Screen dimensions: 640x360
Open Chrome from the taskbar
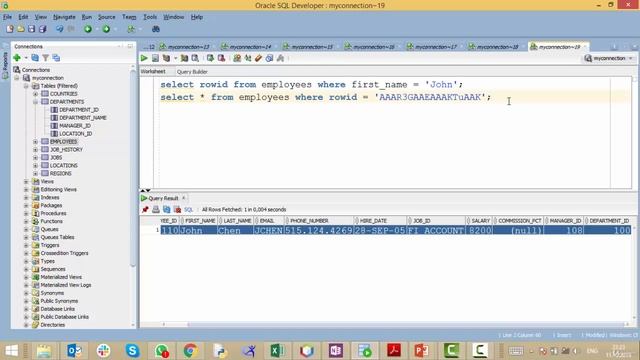190,350
